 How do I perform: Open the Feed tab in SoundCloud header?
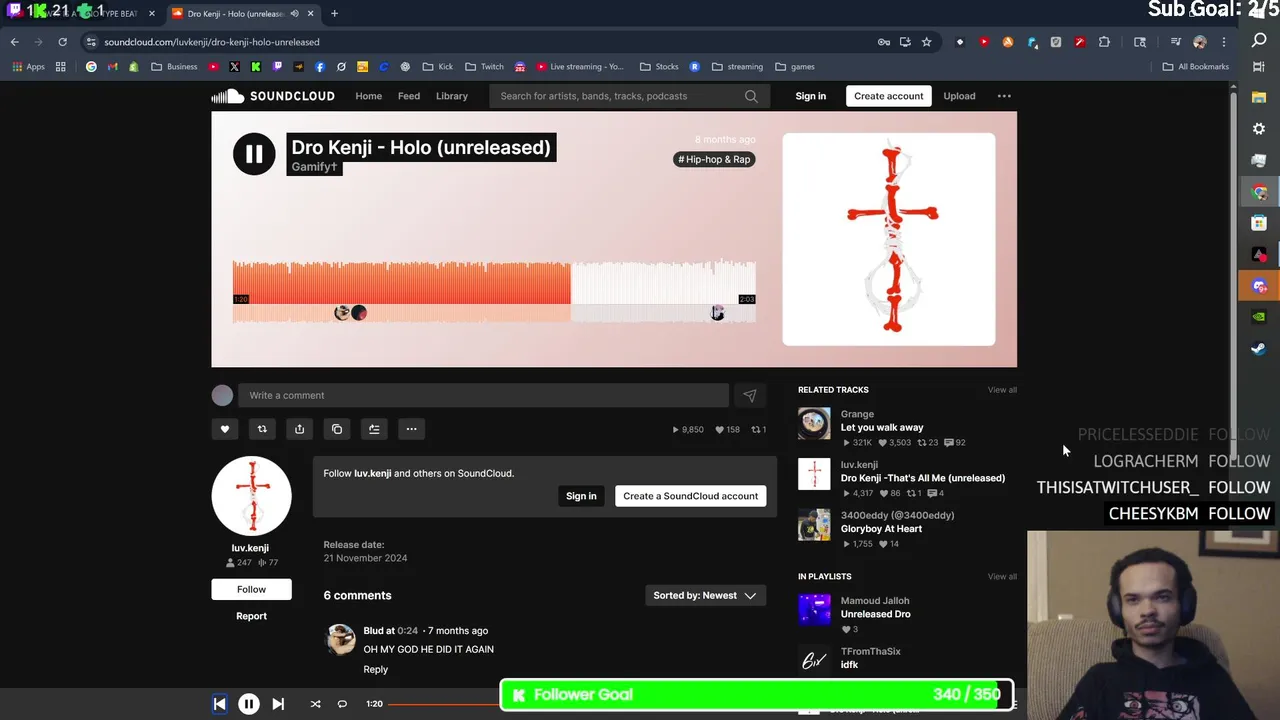(409, 96)
